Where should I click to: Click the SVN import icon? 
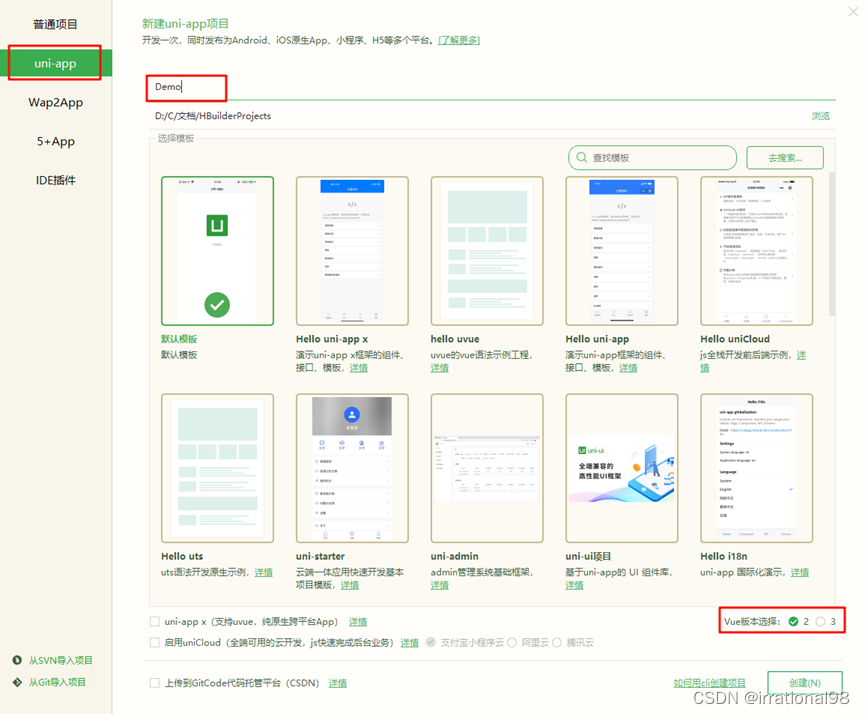17,660
